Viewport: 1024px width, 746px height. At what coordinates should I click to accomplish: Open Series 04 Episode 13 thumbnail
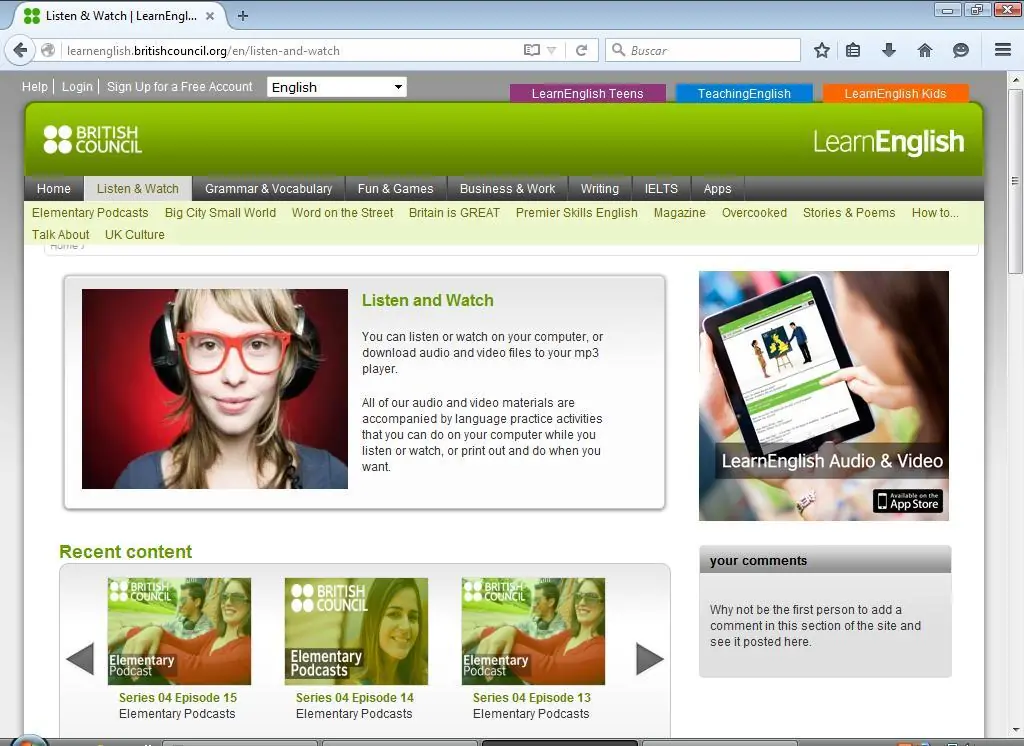tap(533, 631)
